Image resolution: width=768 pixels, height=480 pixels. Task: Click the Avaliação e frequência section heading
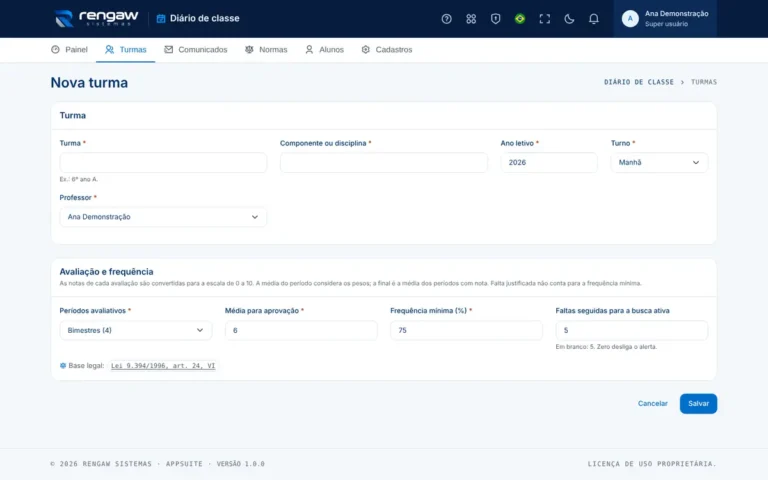[x=106, y=271]
